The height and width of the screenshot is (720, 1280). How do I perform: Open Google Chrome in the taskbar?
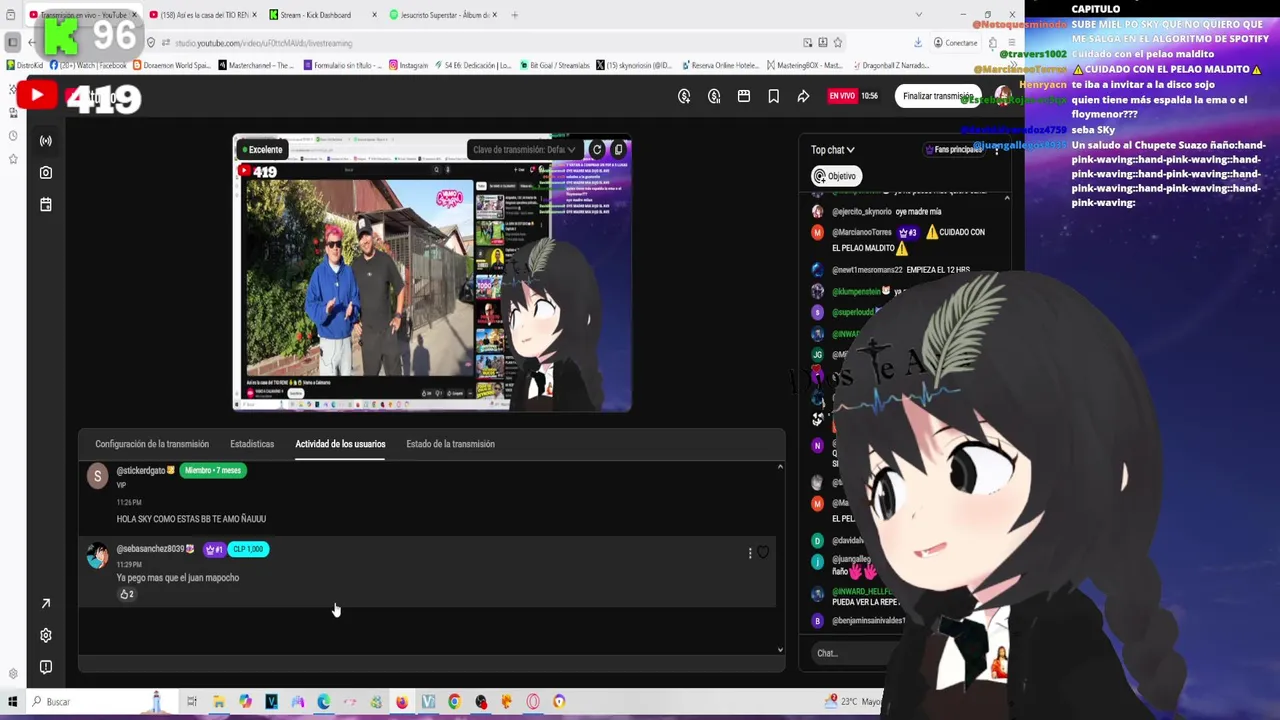[x=454, y=702]
